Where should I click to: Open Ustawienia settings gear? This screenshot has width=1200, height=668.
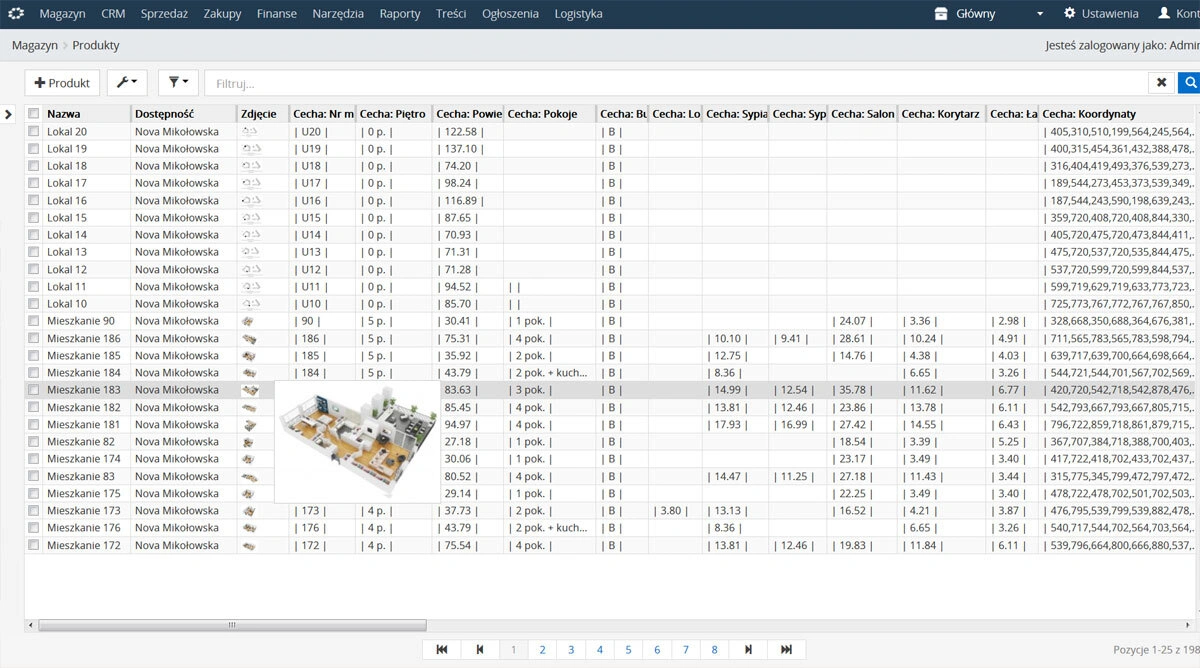point(1101,14)
